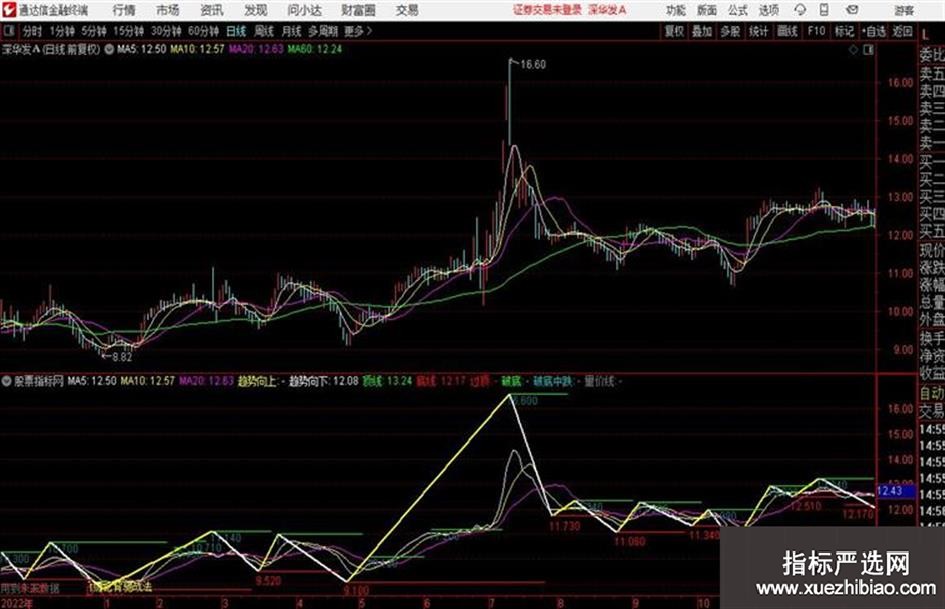
Task: Click the 2022年 date axis label
Action: [x=17, y=603]
